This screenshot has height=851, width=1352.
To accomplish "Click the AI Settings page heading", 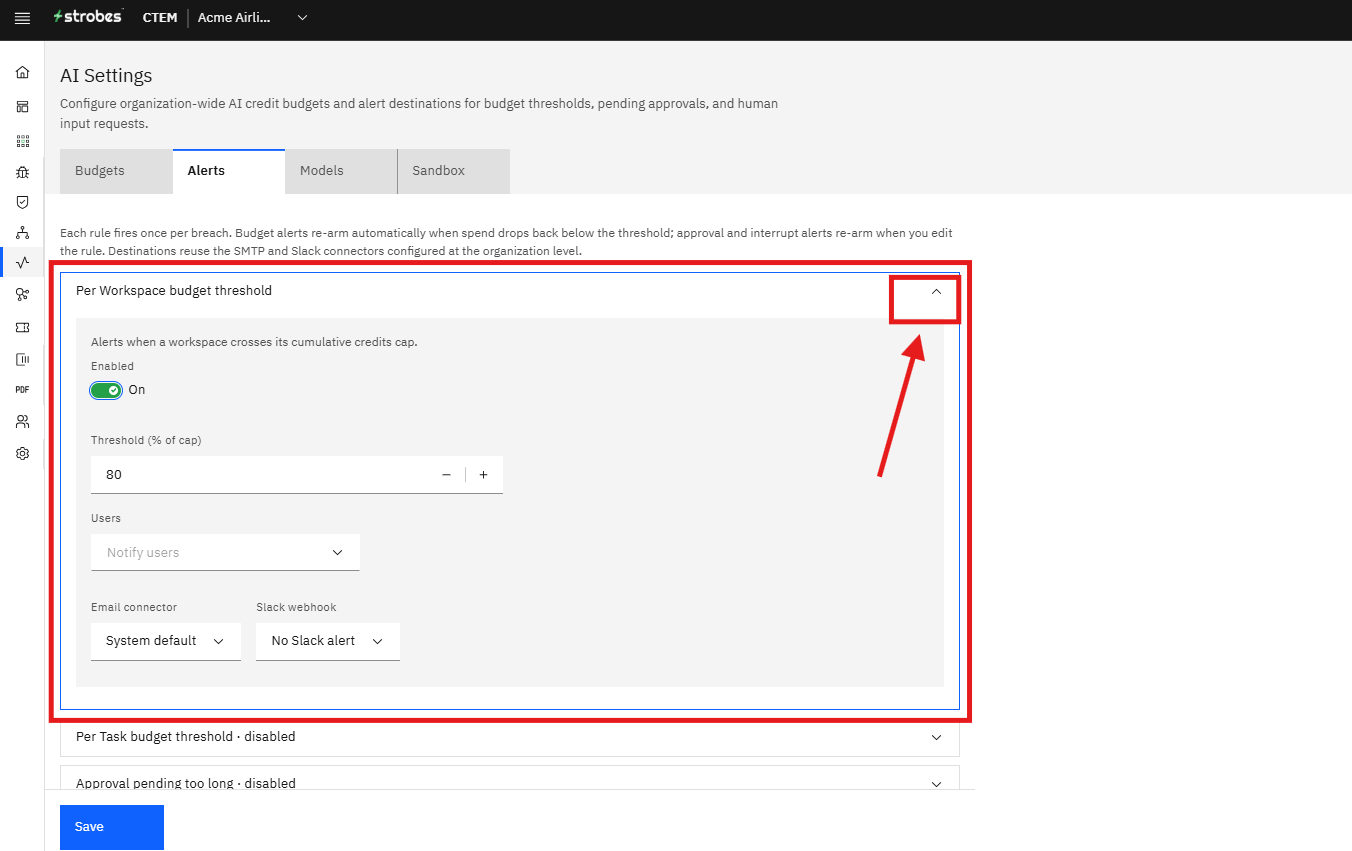I will [106, 76].
